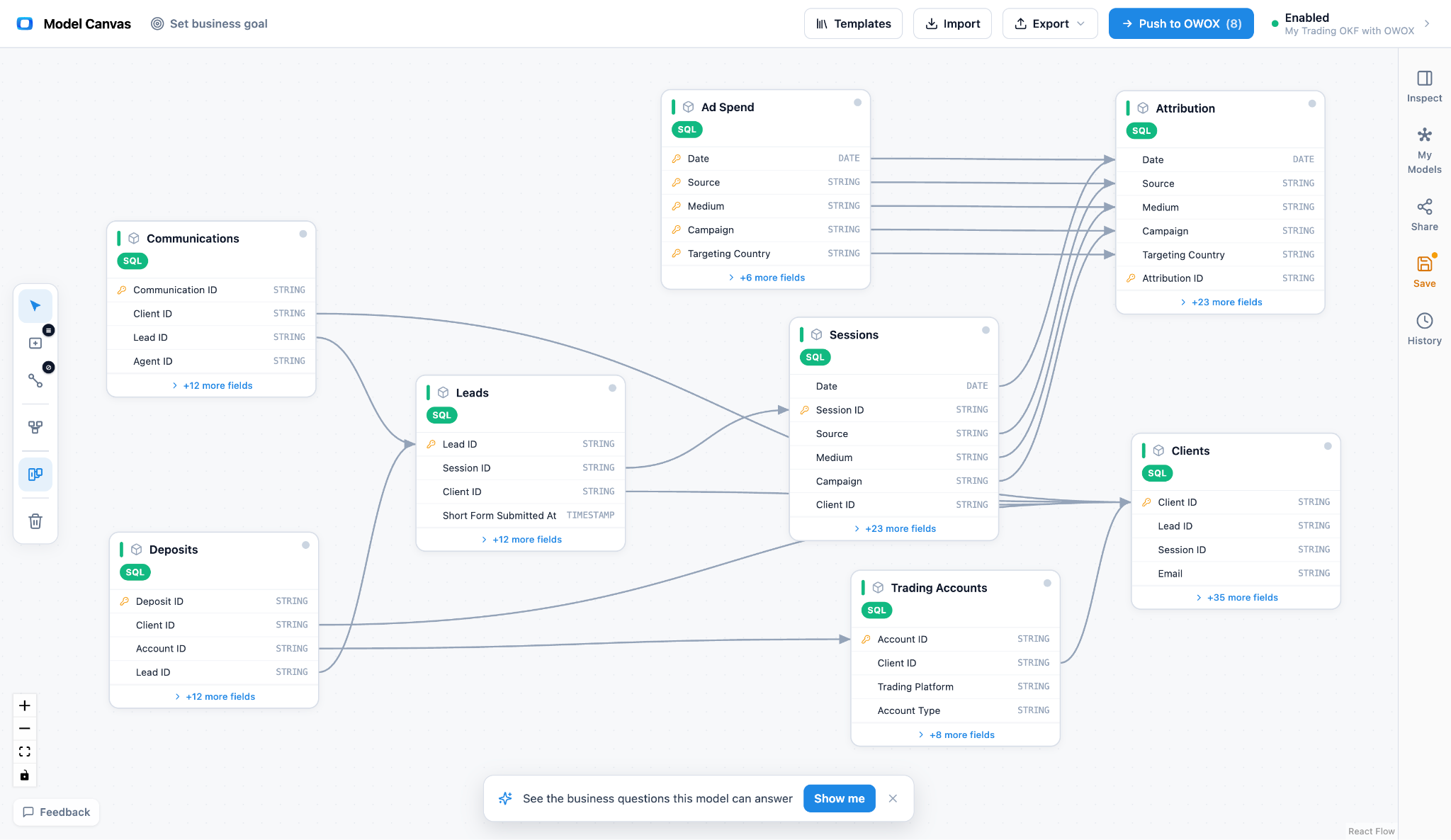Click the status dot on Leads node
1451x840 pixels.
[x=612, y=388]
